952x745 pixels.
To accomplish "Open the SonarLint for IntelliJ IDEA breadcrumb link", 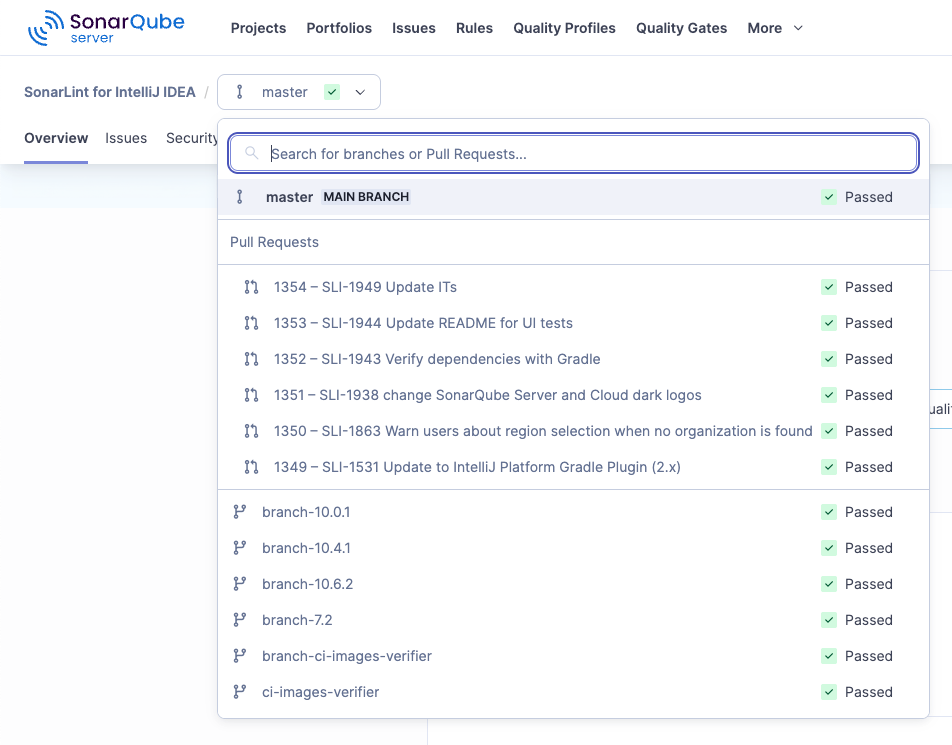I will click(x=109, y=91).
